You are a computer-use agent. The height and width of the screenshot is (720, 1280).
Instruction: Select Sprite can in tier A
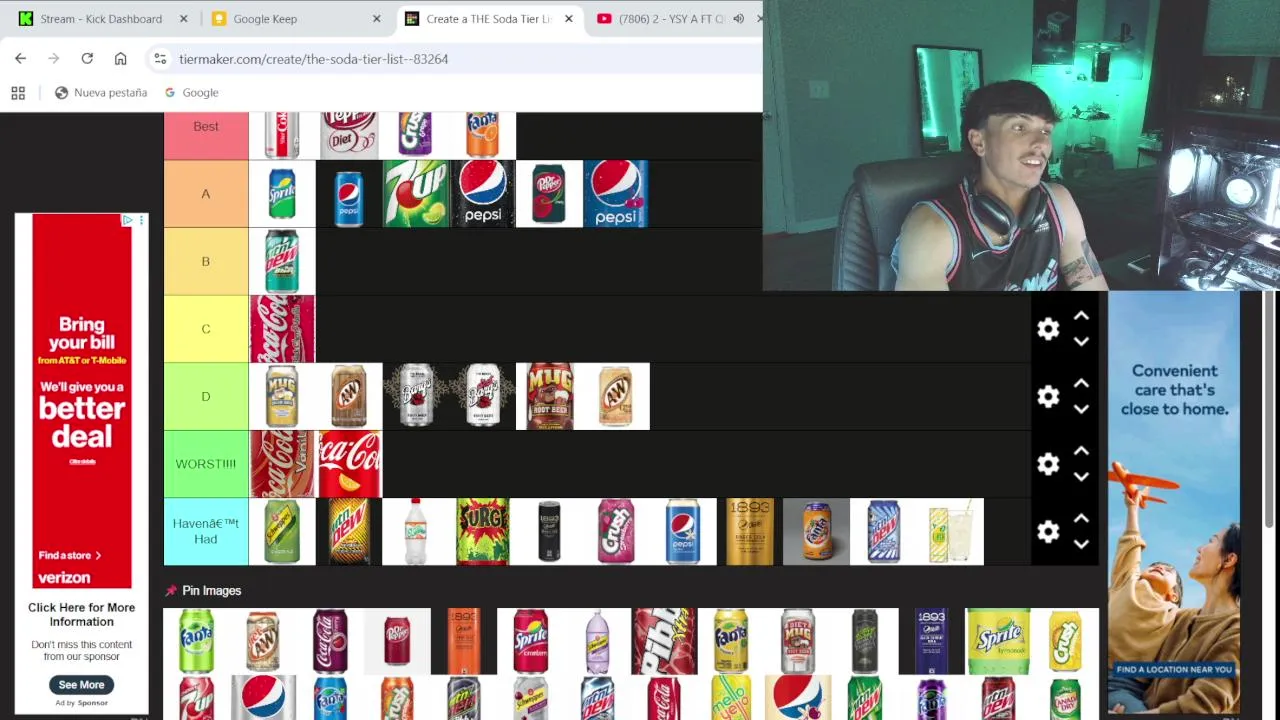point(282,194)
